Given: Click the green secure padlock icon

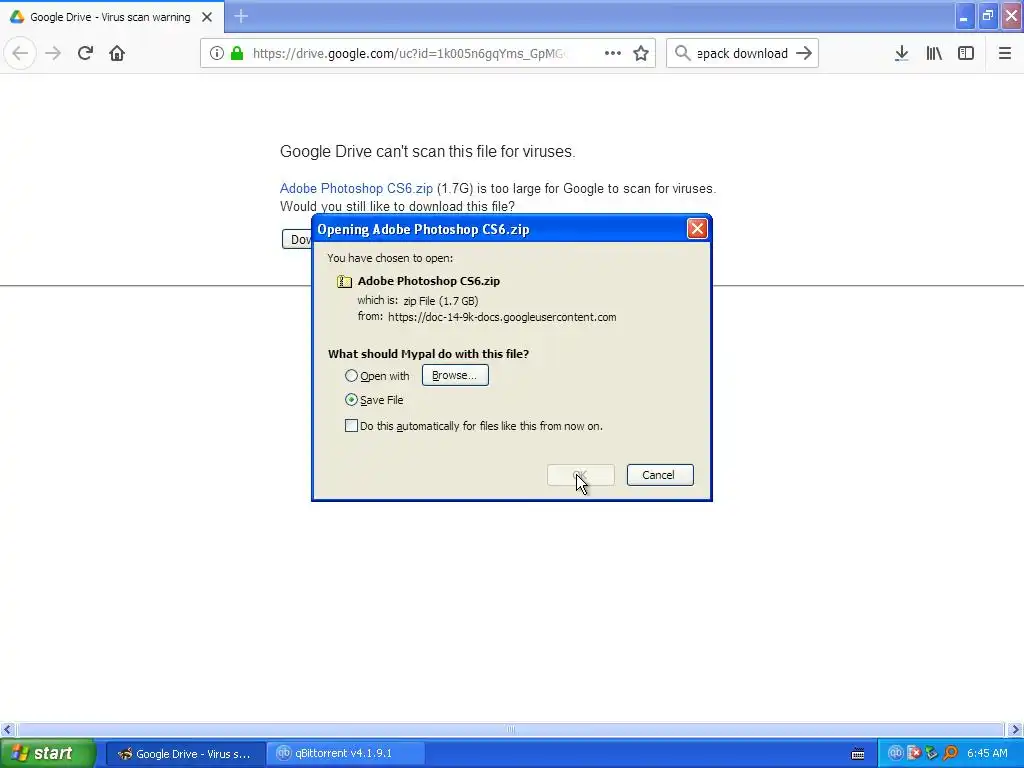Looking at the screenshot, I should tap(238, 54).
